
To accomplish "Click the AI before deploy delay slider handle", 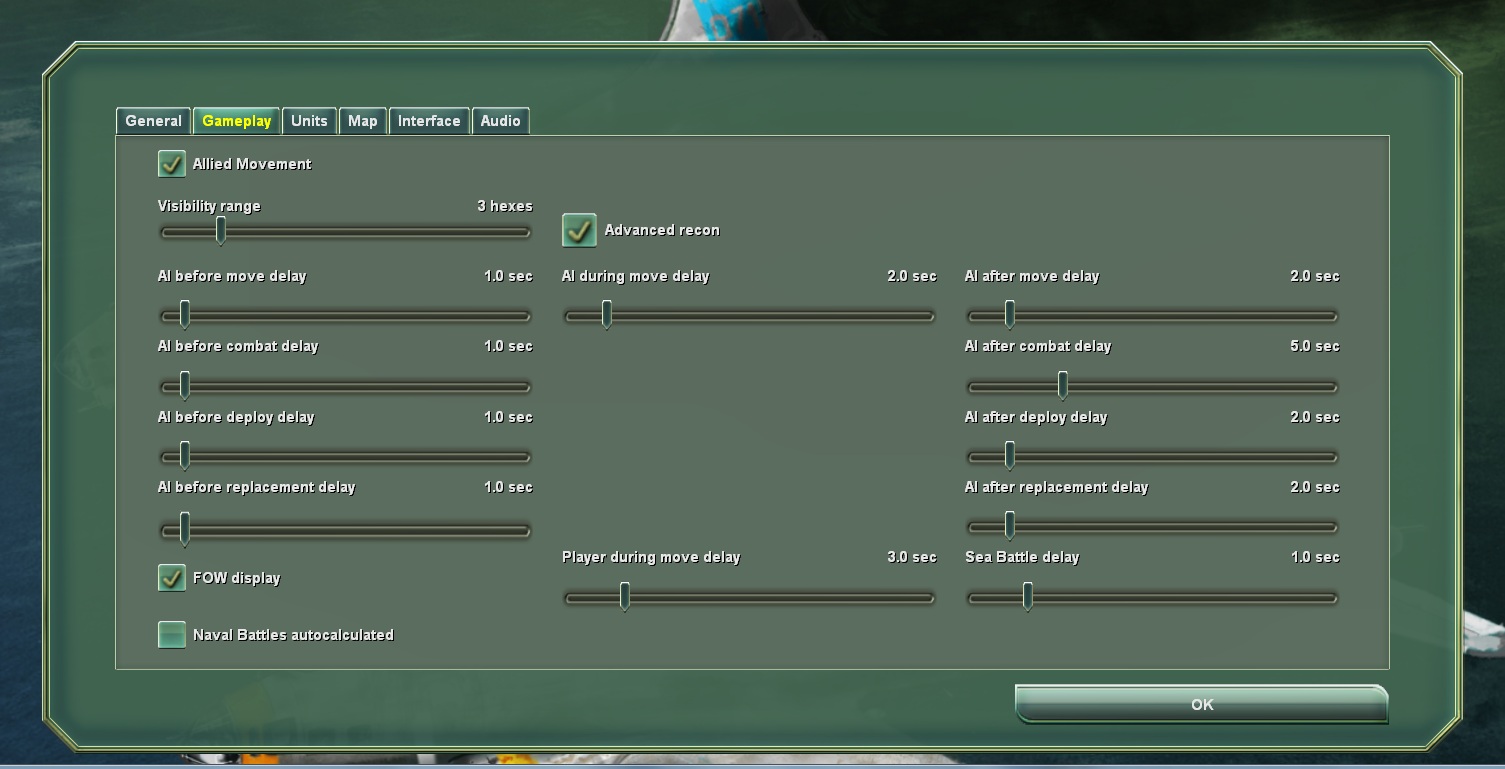I will tap(185, 456).
